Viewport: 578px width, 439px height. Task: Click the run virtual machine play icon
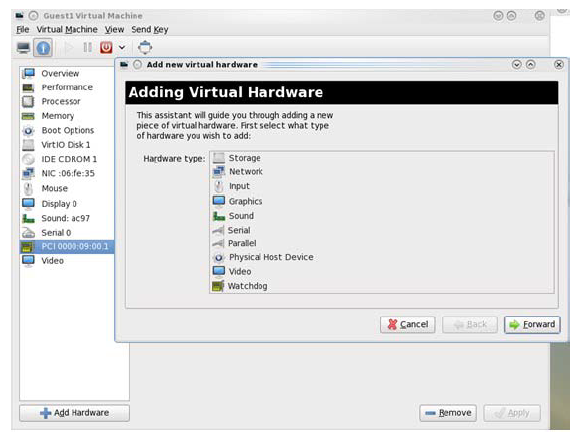click(69, 48)
